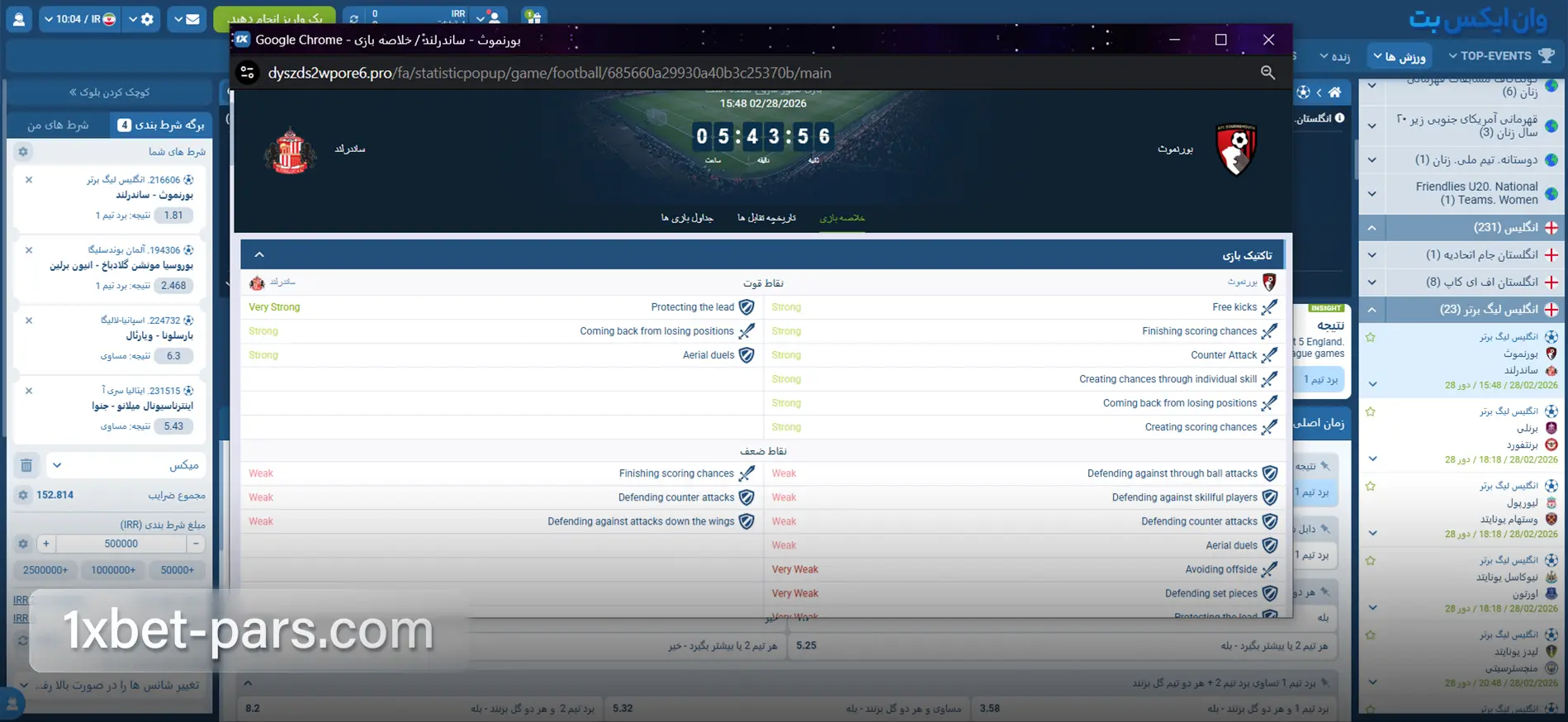The width and height of the screenshot is (1568, 722).
Task: Click the trash icon to clear bet slip
Action: point(26,465)
